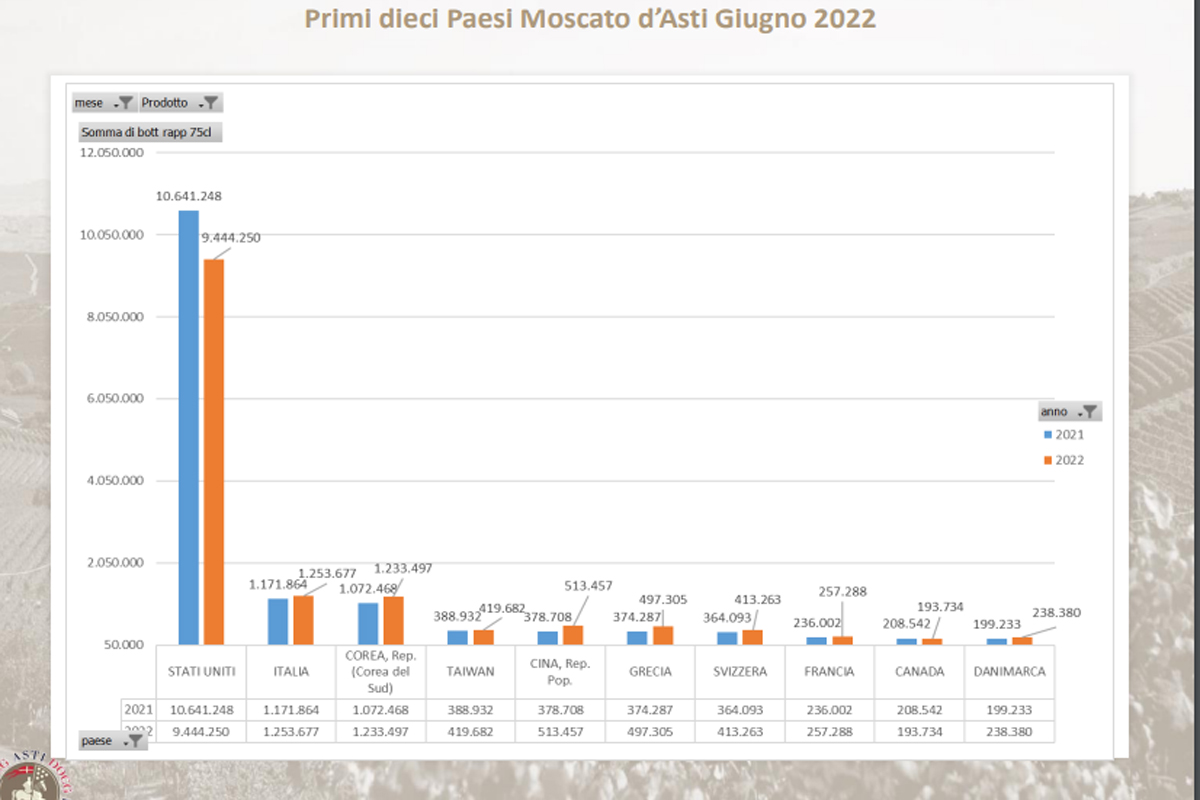
Task: Click the orange COREA 2022 bar
Action: click(x=393, y=620)
